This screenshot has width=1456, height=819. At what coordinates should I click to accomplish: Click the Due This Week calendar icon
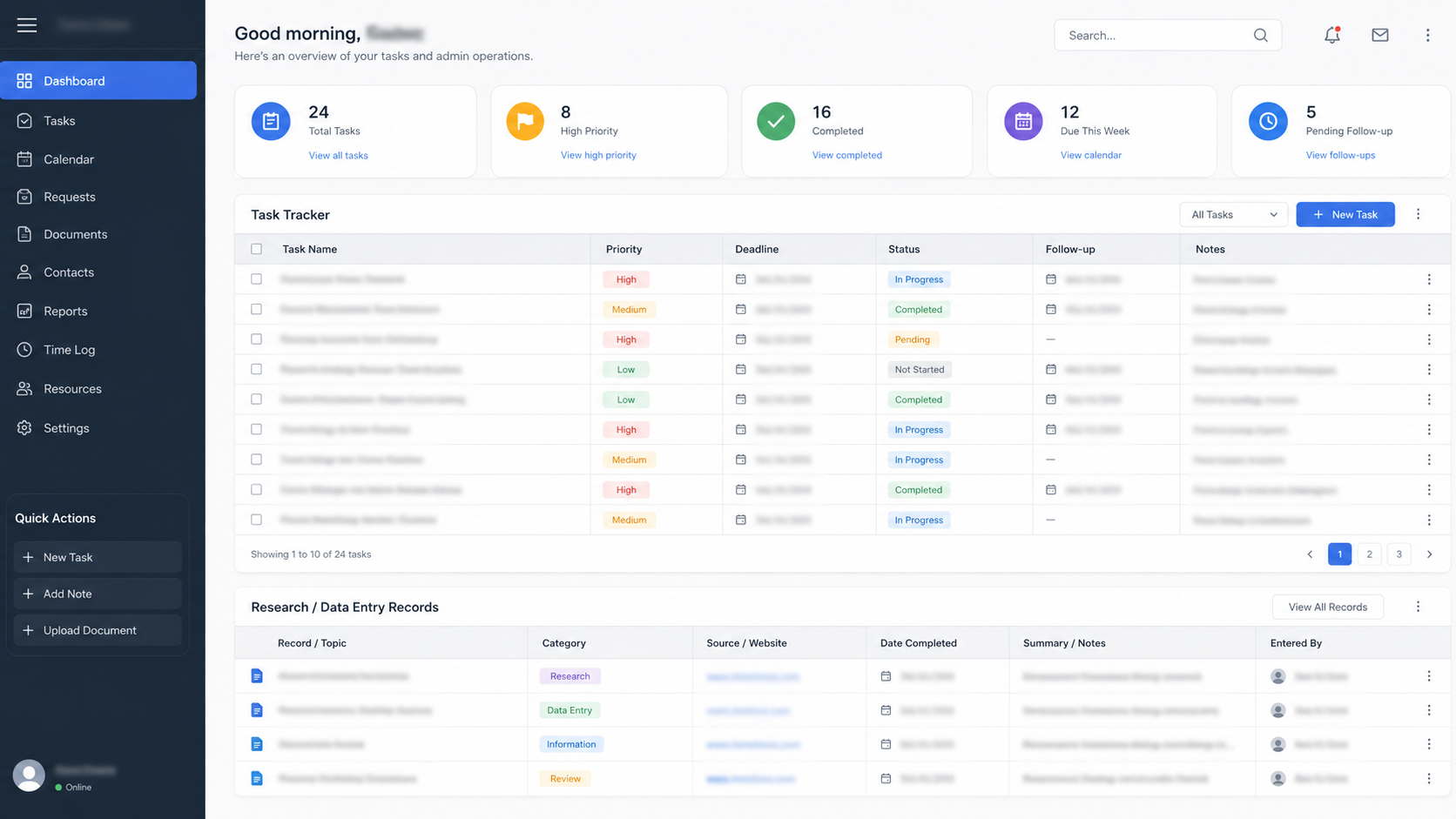pos(1023,121)
